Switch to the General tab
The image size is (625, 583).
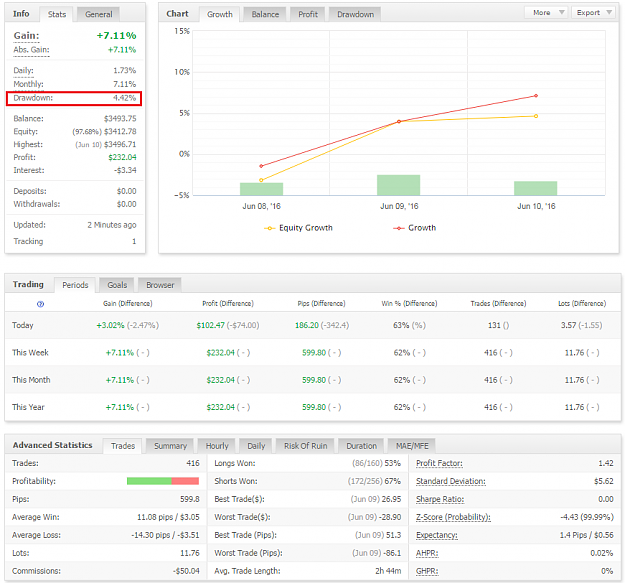98,14
